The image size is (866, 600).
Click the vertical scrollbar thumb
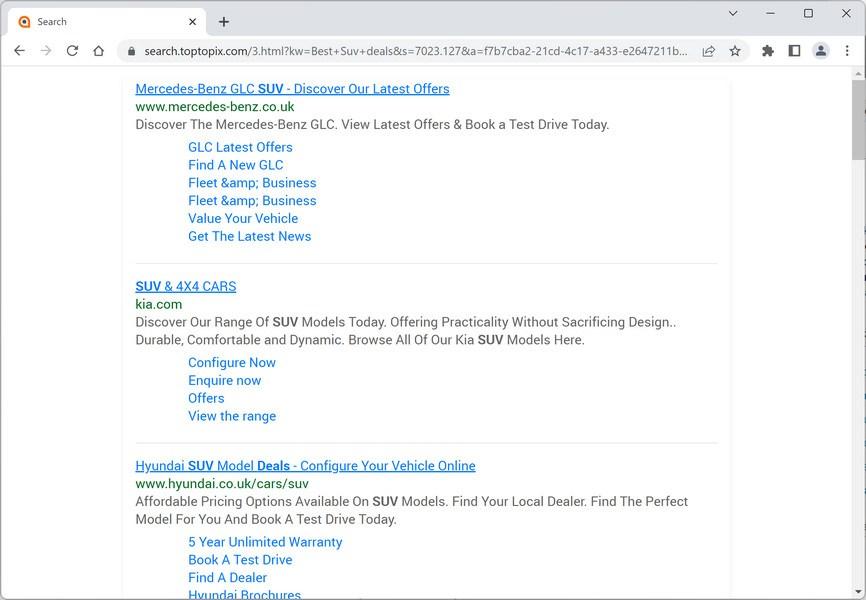click(858, 120)
